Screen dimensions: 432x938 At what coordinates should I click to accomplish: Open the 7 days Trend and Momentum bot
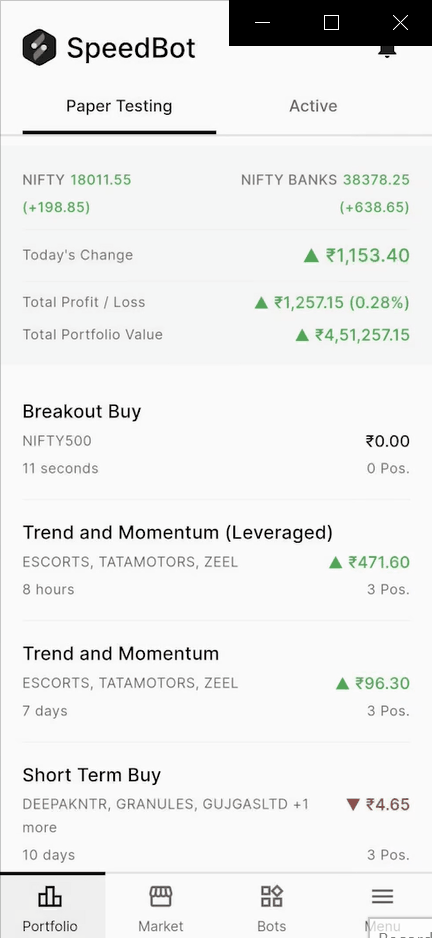pos(216,682)
